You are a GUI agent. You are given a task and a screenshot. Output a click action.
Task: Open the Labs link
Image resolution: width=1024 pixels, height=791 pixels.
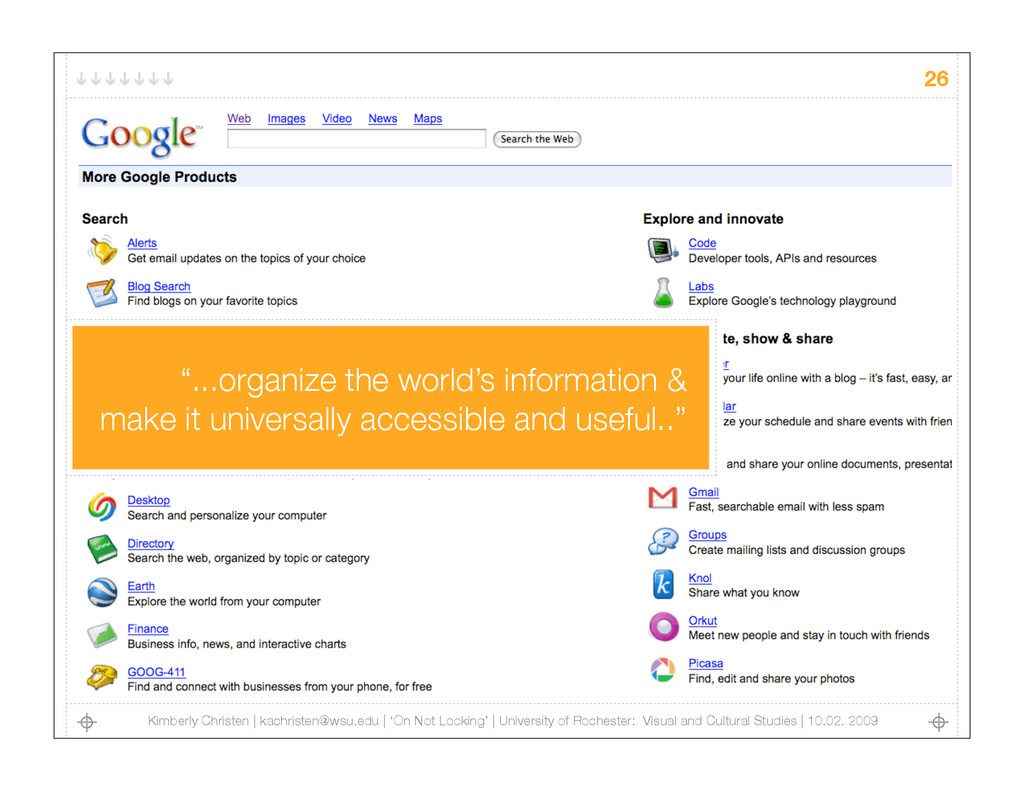coord(701,286)
